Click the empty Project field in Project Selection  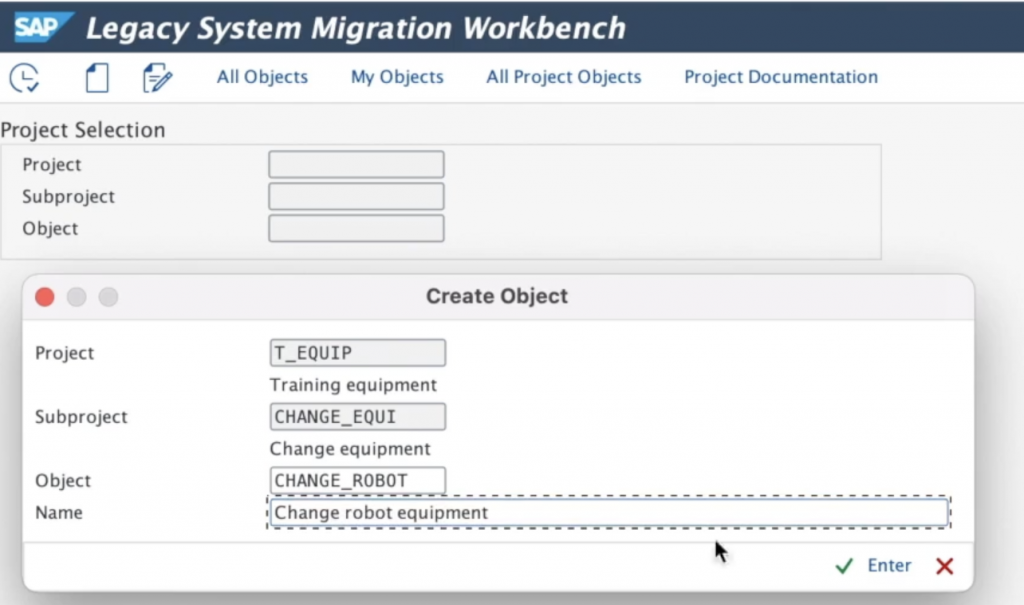click(356, 165)
